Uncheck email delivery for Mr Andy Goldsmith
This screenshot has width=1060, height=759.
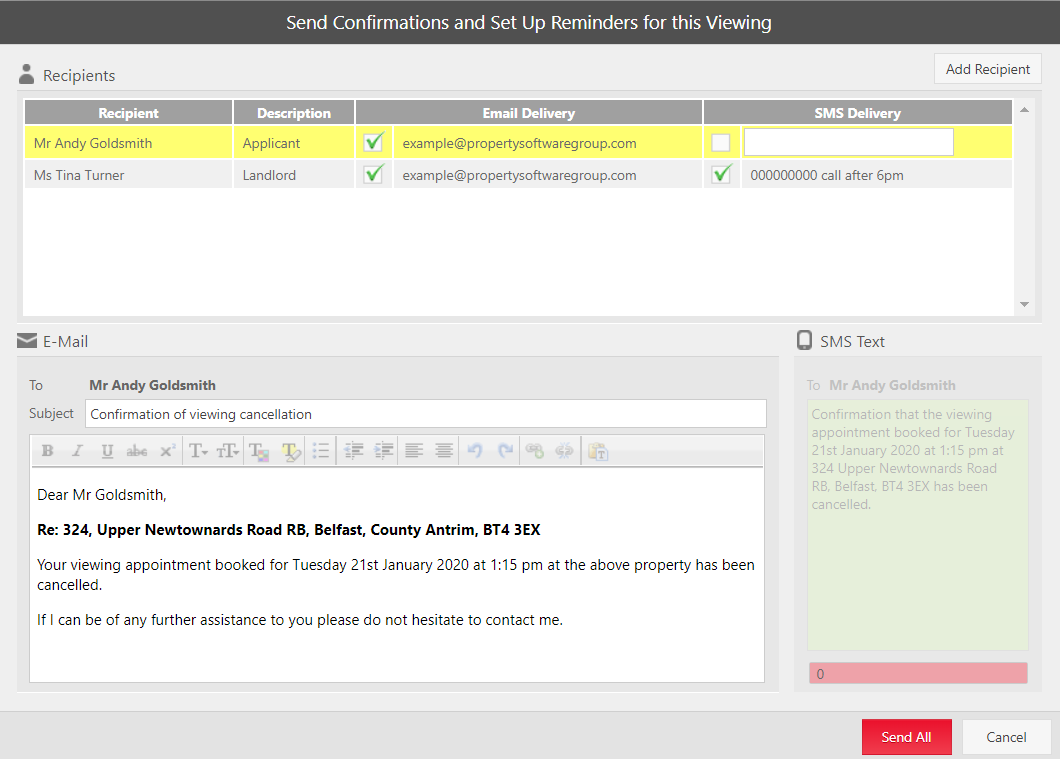coord(374,143)
